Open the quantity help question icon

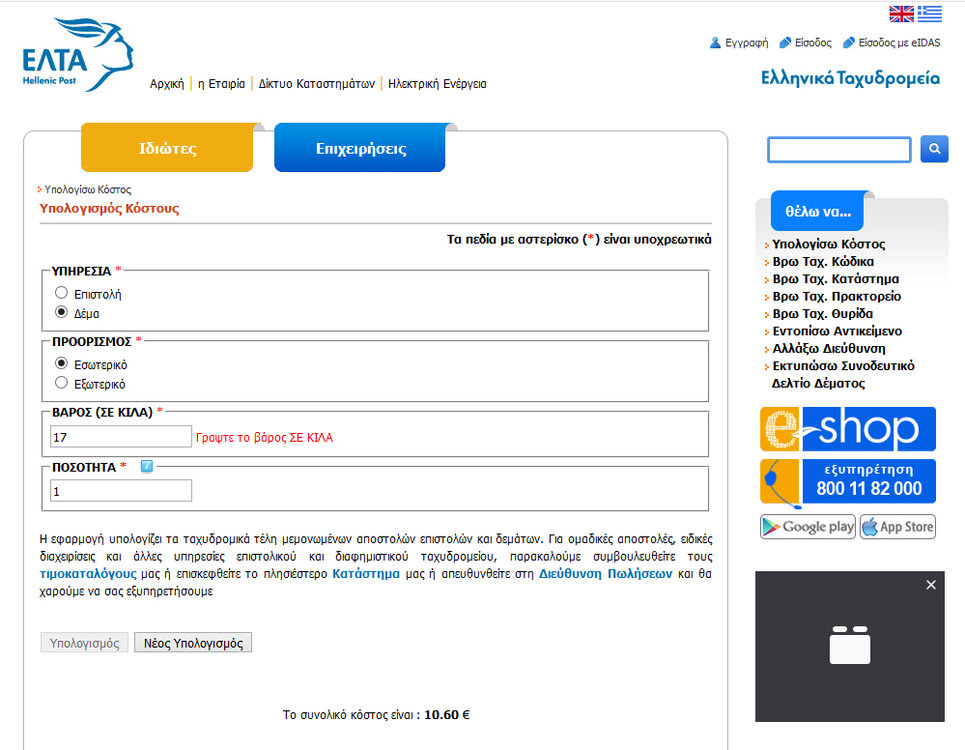coord(146,466)
